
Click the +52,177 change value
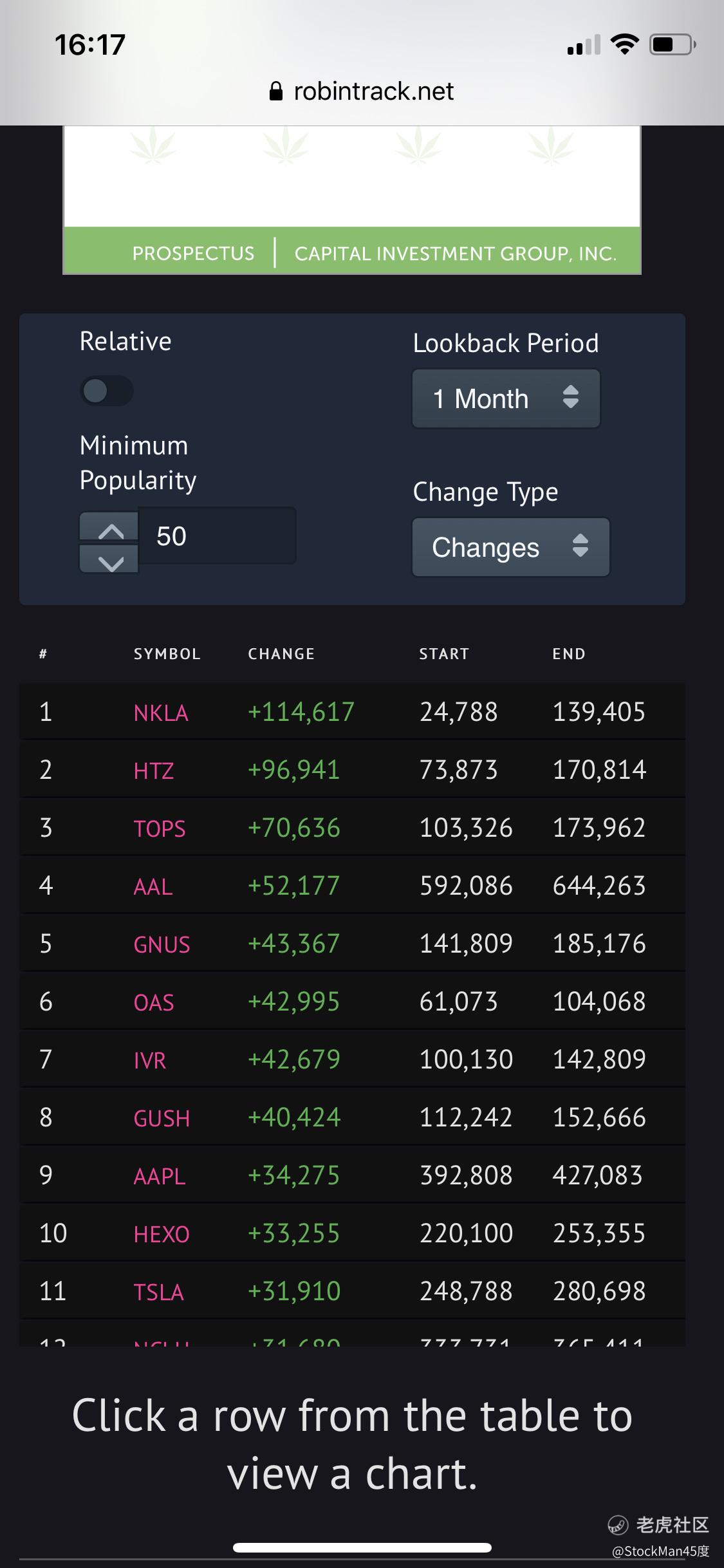pos(294,886)
